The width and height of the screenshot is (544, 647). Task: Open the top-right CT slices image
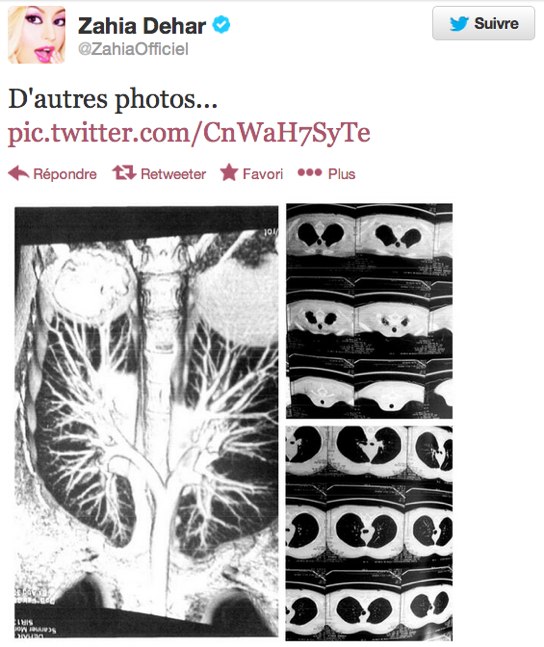(369, 311)
